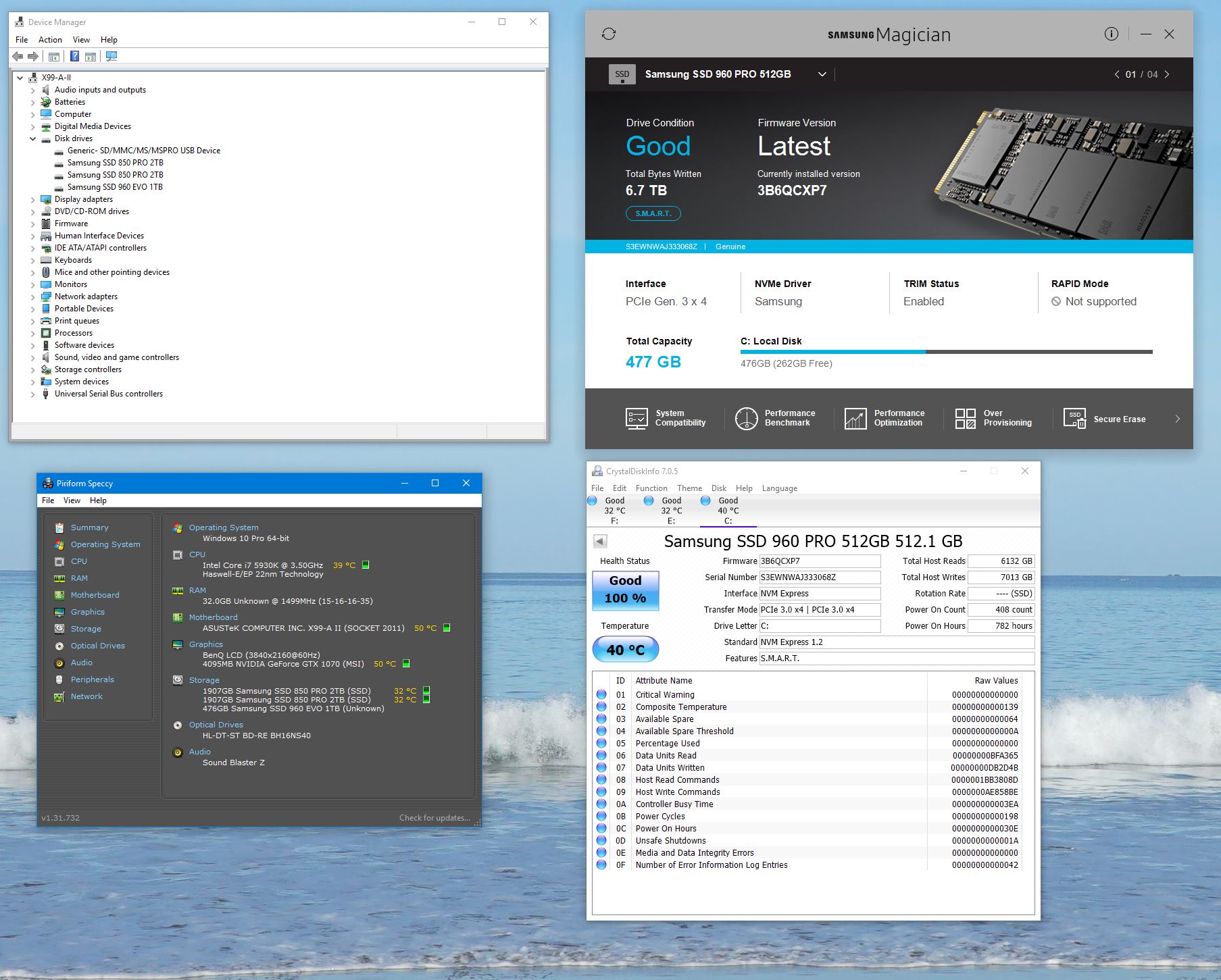This screenshot has width=1221, height=980.
Task: Click the 40 °C temperature button
Action: pos(626,650)
